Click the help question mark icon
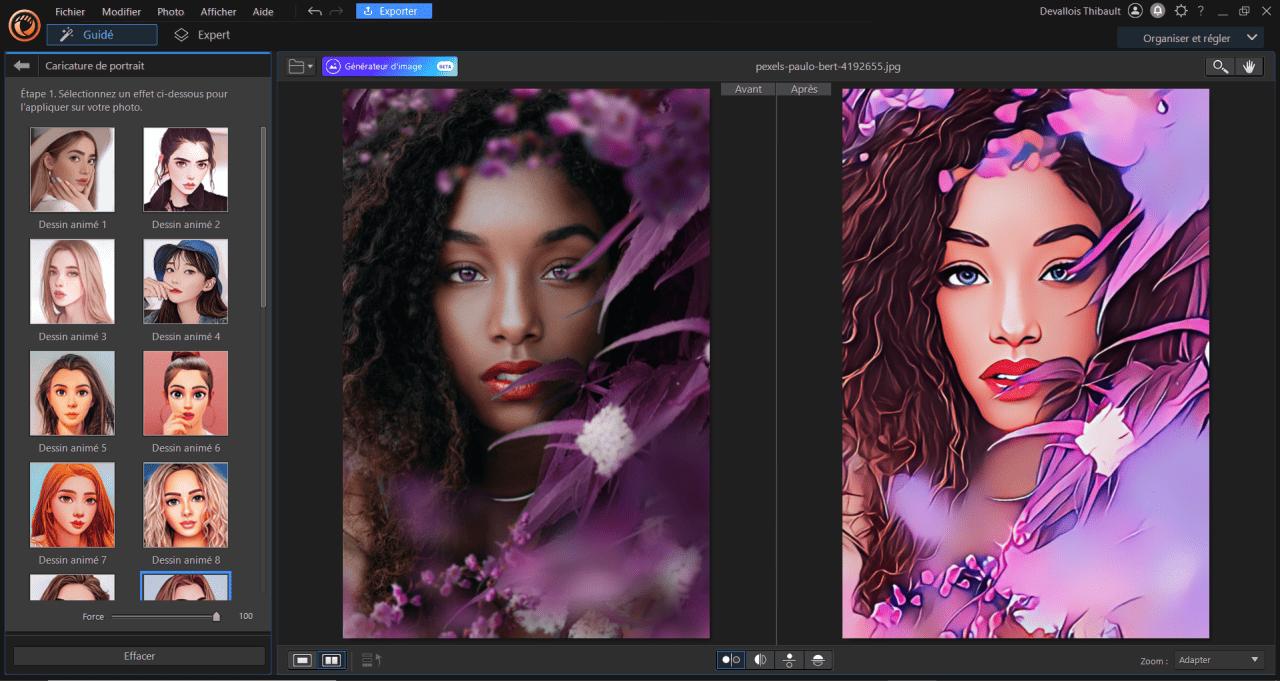The height and width of the screenshot is (681, 1280). 1201,11
